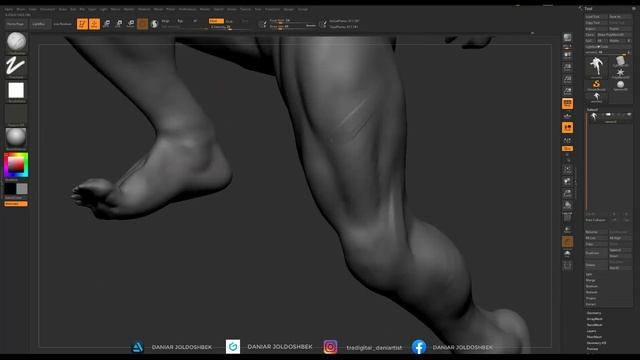Open the Preferences menu
The width and height of the screenshot is (640, 360).
tap(187, 9)
